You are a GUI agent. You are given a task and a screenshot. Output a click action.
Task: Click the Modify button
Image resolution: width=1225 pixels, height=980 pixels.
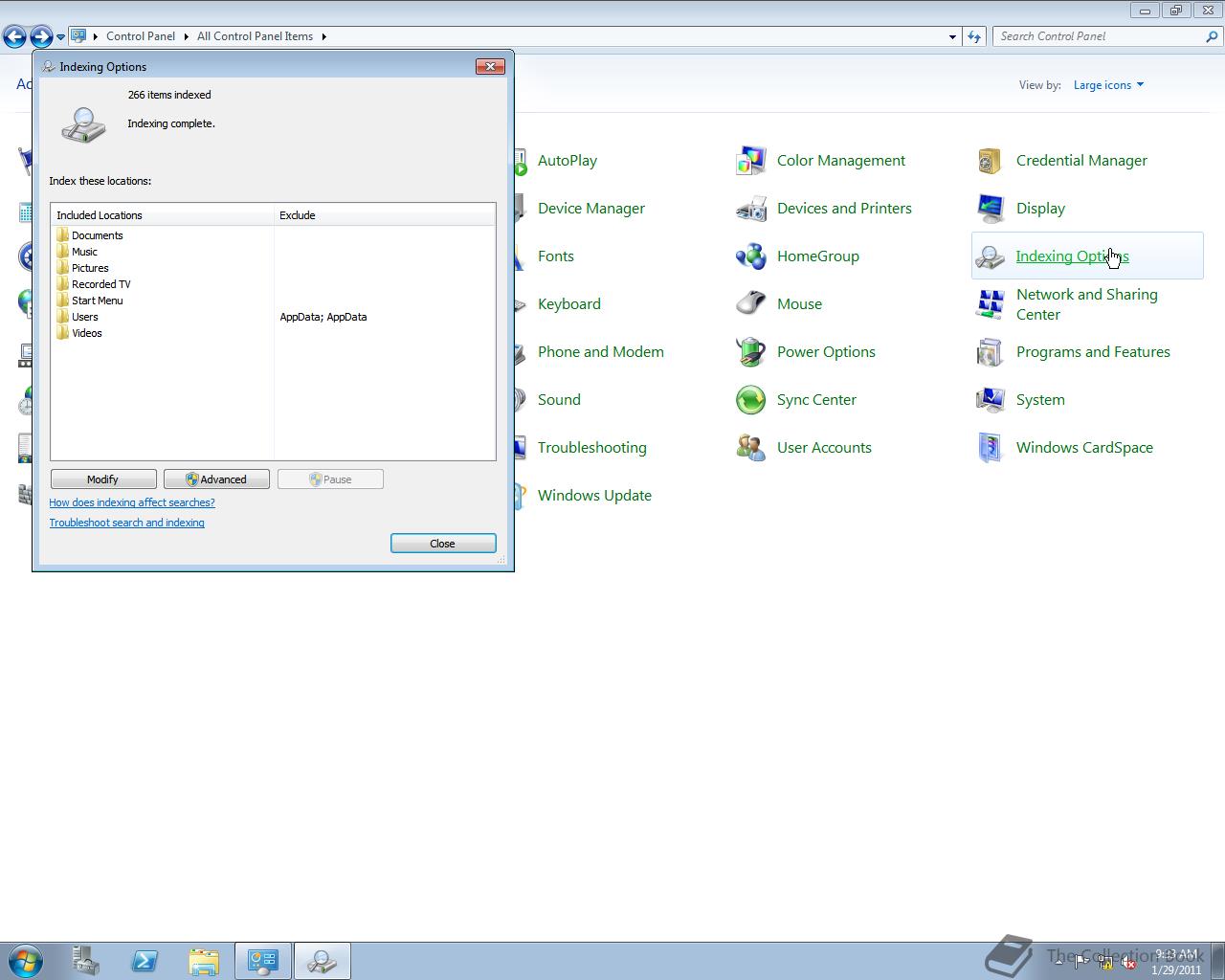(103, 479)
